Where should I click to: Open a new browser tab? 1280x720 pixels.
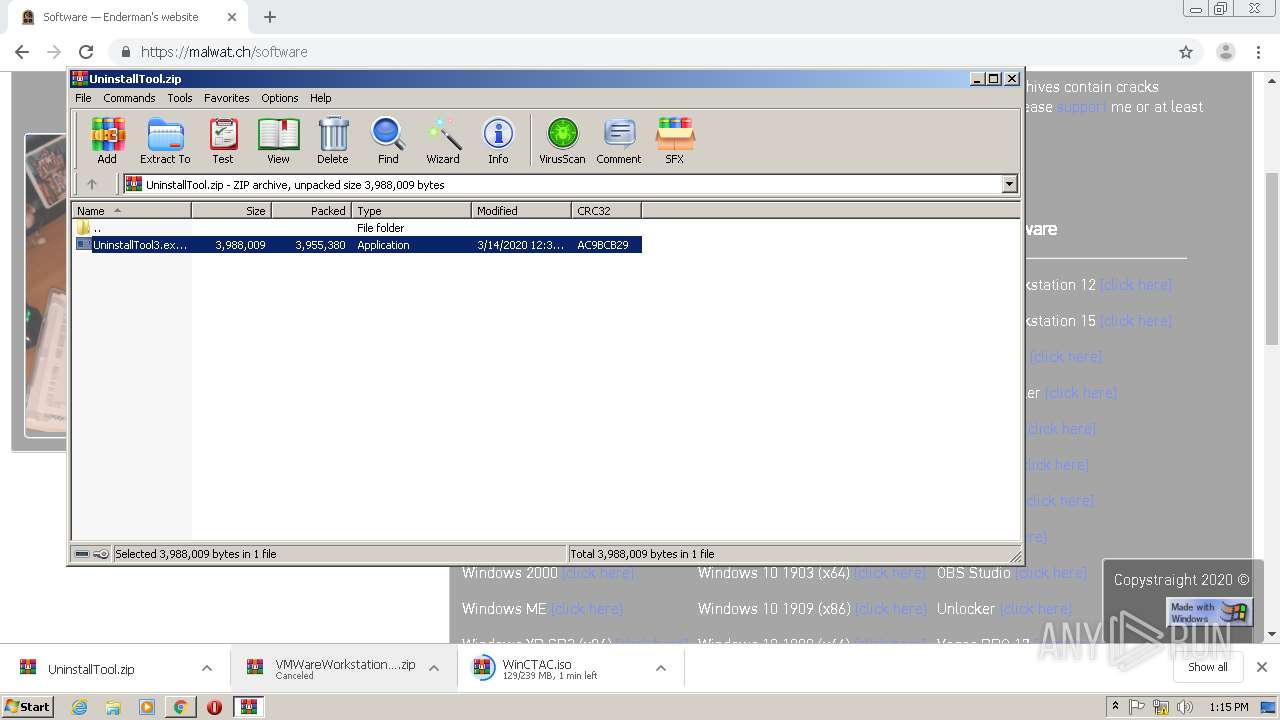point(270,17)
